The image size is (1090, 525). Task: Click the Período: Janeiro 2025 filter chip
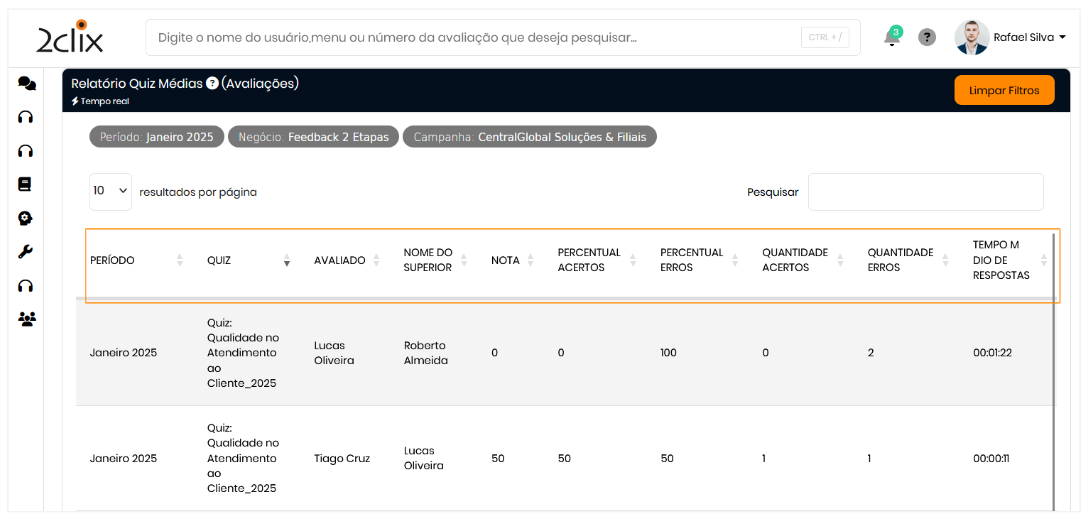pos(156,137)
